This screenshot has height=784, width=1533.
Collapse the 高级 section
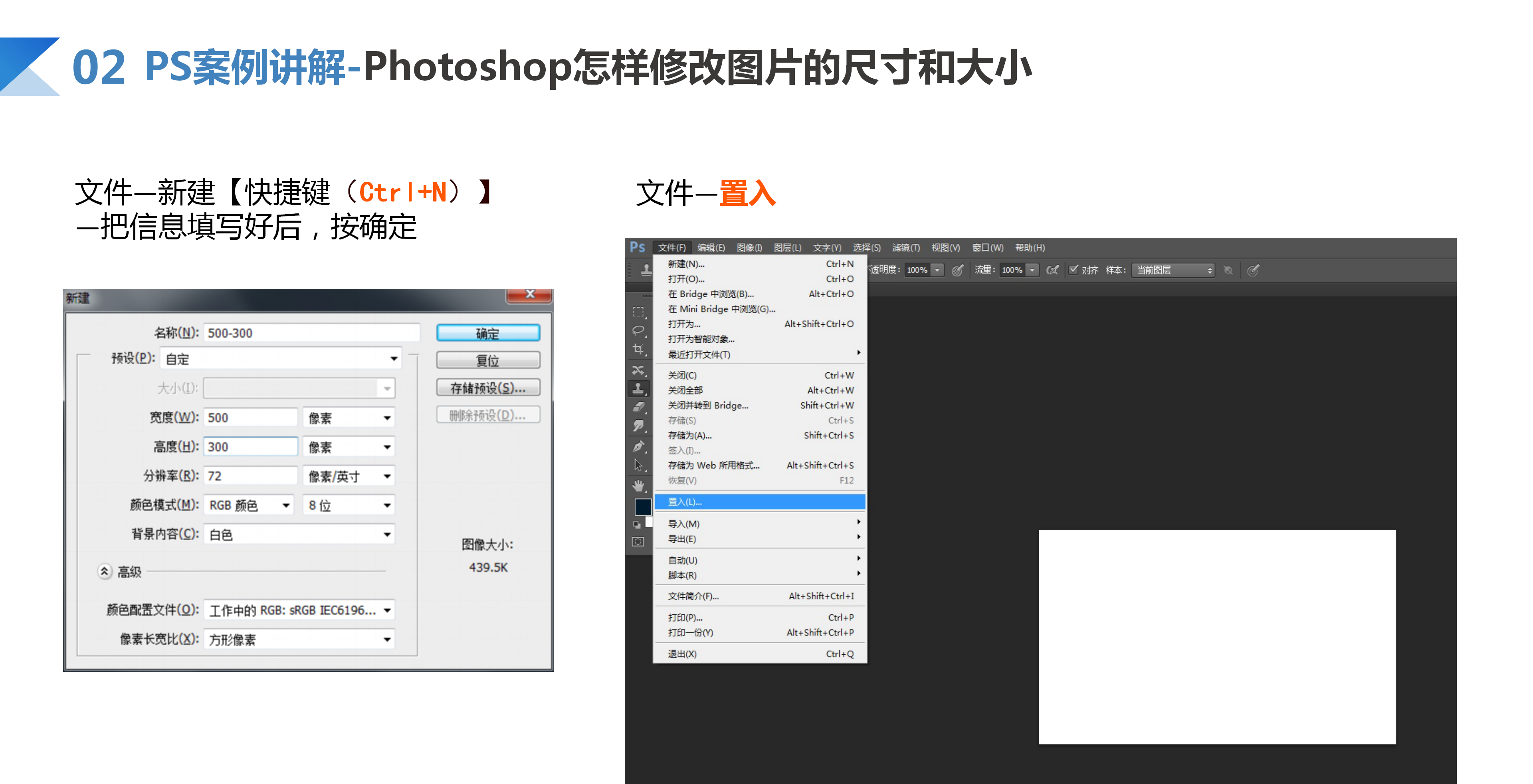click(x=104, y=572)
